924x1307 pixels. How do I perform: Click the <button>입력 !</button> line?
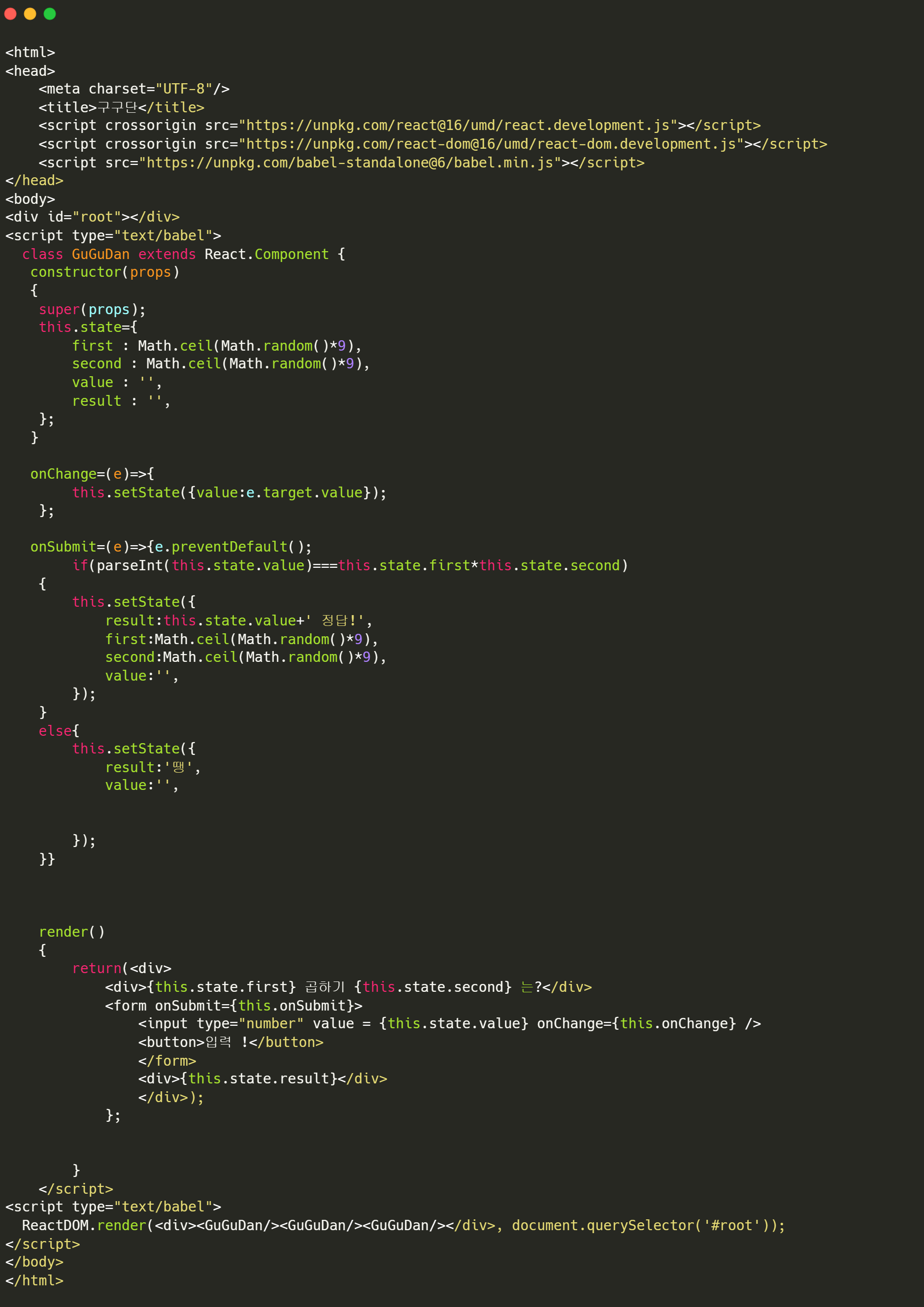pyautogui.click(x=231, y=1042)
